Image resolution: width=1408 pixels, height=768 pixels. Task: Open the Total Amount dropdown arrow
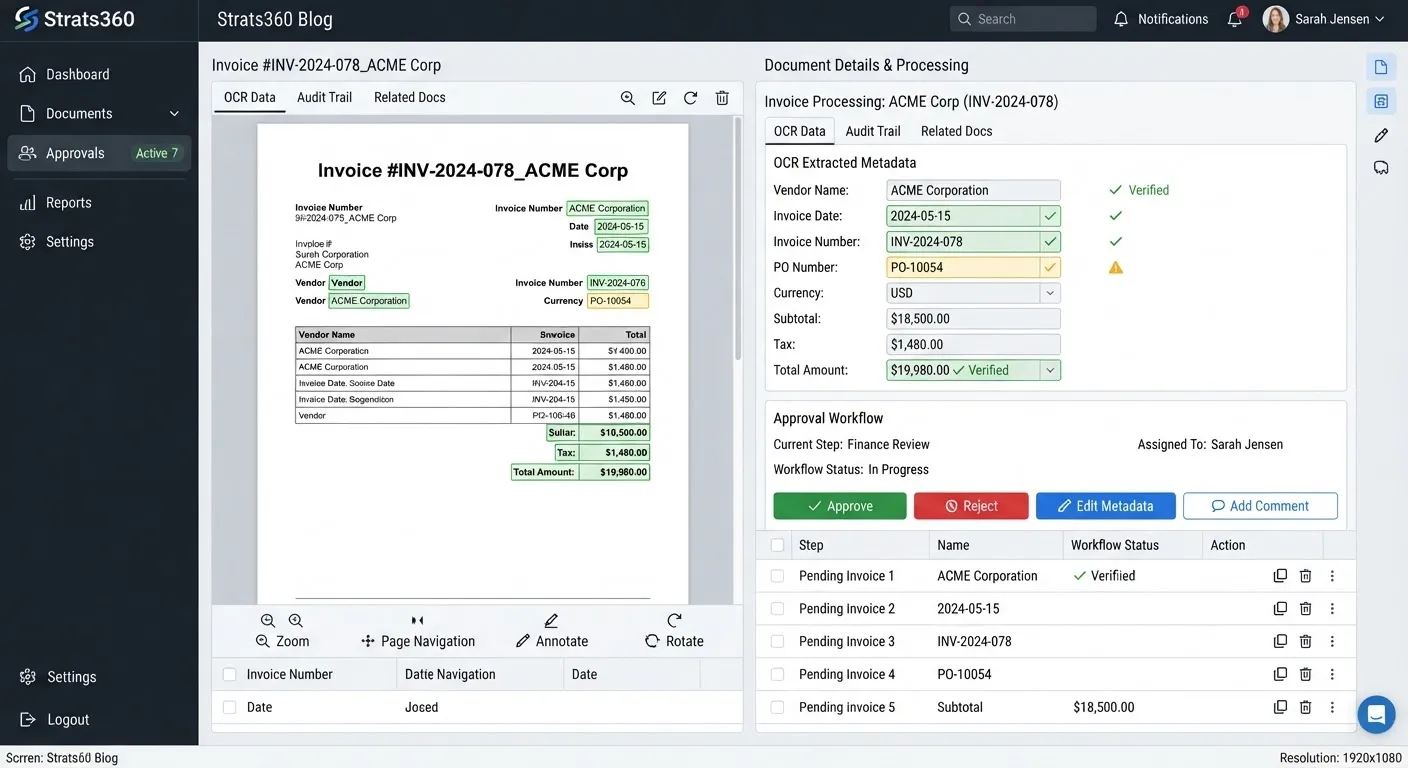coord(1050,370)
